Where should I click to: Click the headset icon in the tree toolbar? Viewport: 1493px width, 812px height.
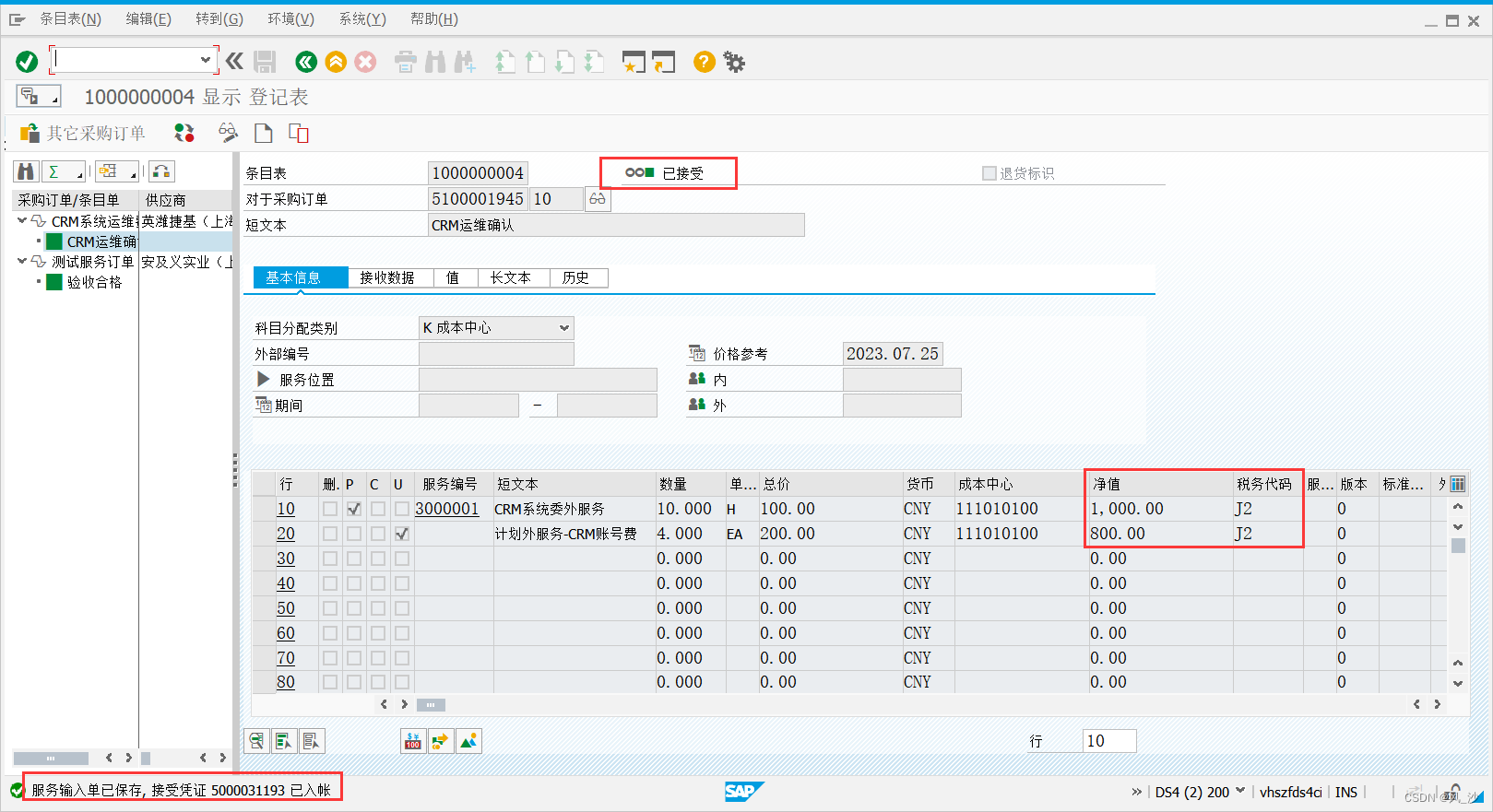click(161, 171)
